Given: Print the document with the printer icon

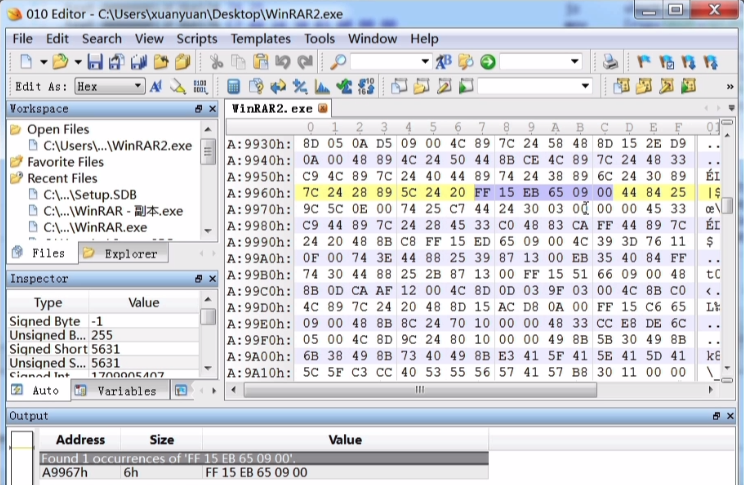Looking at the screenshot, I should click(x=610, y=62).
